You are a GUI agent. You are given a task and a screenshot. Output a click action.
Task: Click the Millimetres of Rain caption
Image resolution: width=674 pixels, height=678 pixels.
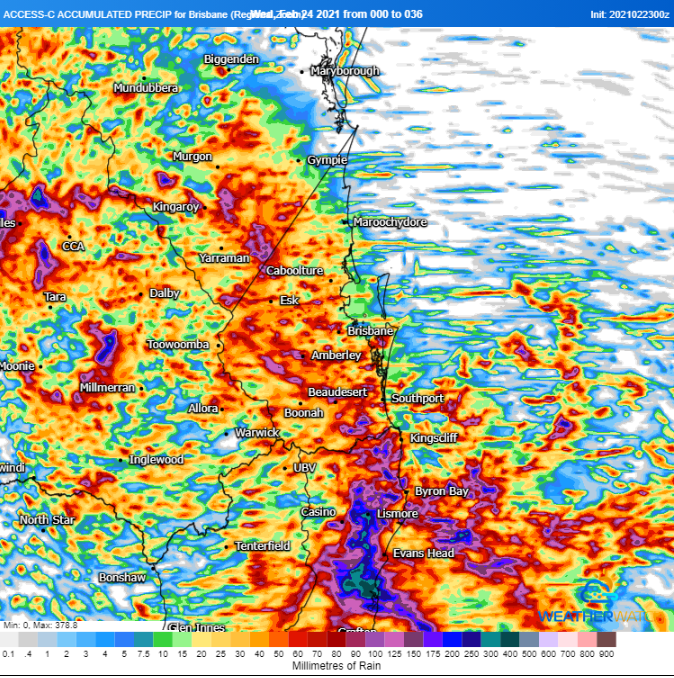click(x=336, y=666)
